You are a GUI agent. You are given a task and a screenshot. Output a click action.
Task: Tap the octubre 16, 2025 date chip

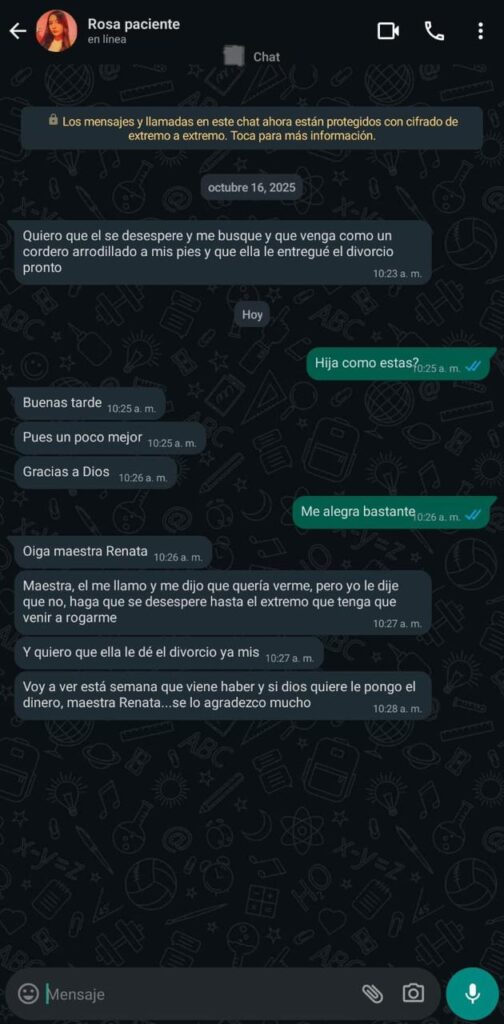click(252, 188)
